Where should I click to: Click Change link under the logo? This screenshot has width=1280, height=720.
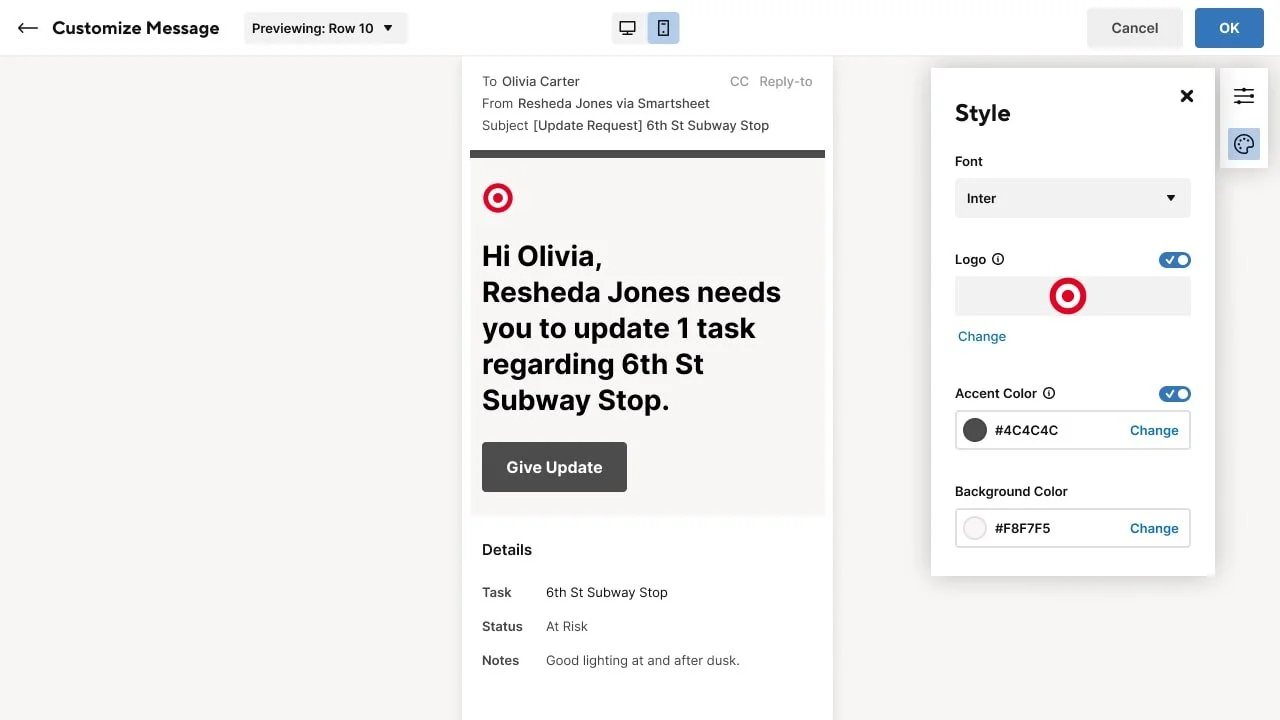click(982, 336)
